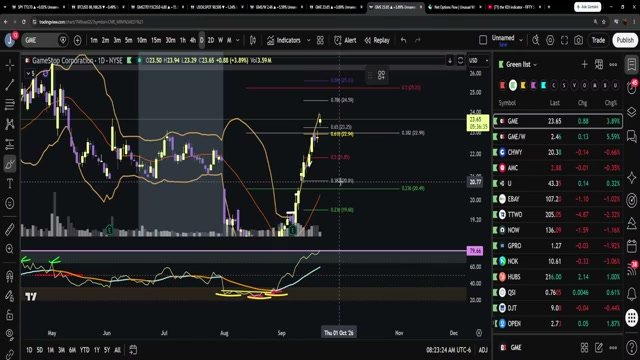Expand the favorite indicators dropdown arrow

309,40
